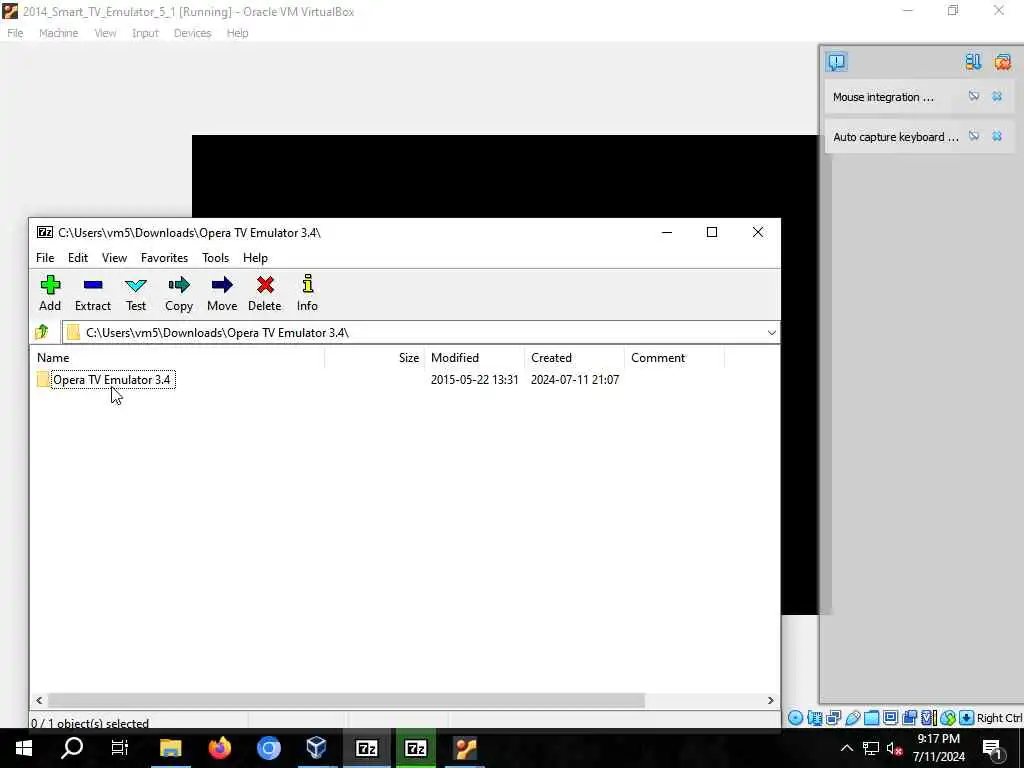Click the Add toolbar button in 7-Zip
The height and width of the screenshot is (768, 1024).
point(50,293)
